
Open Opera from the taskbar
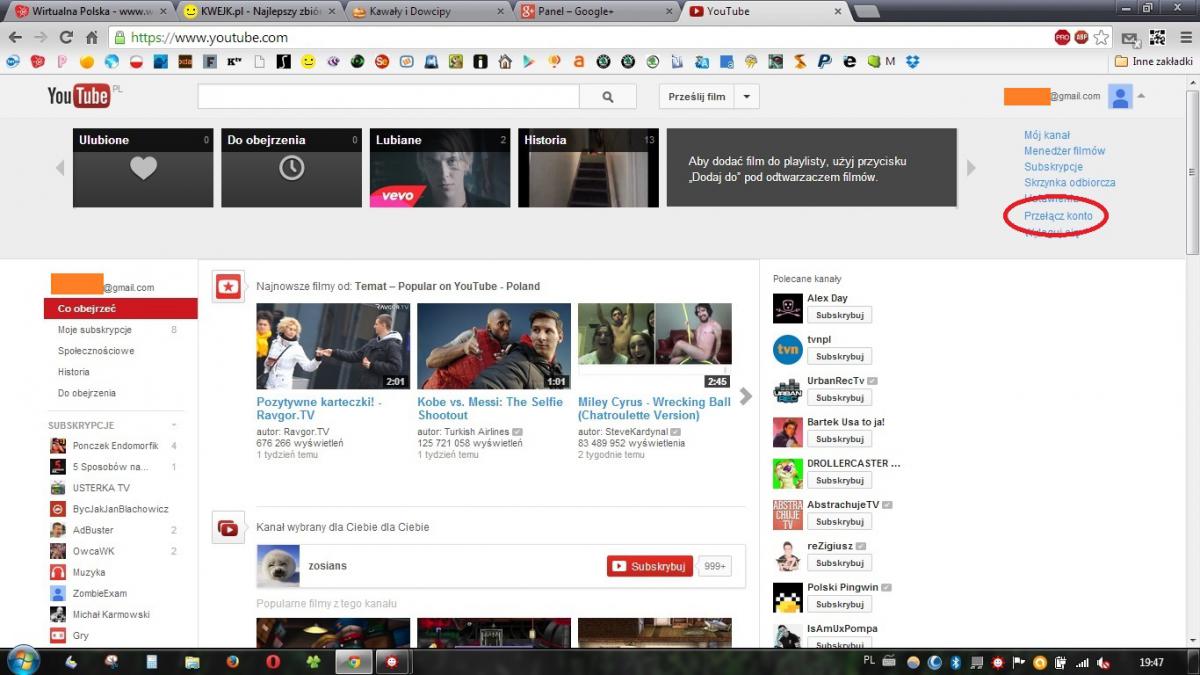pos(273,662)
